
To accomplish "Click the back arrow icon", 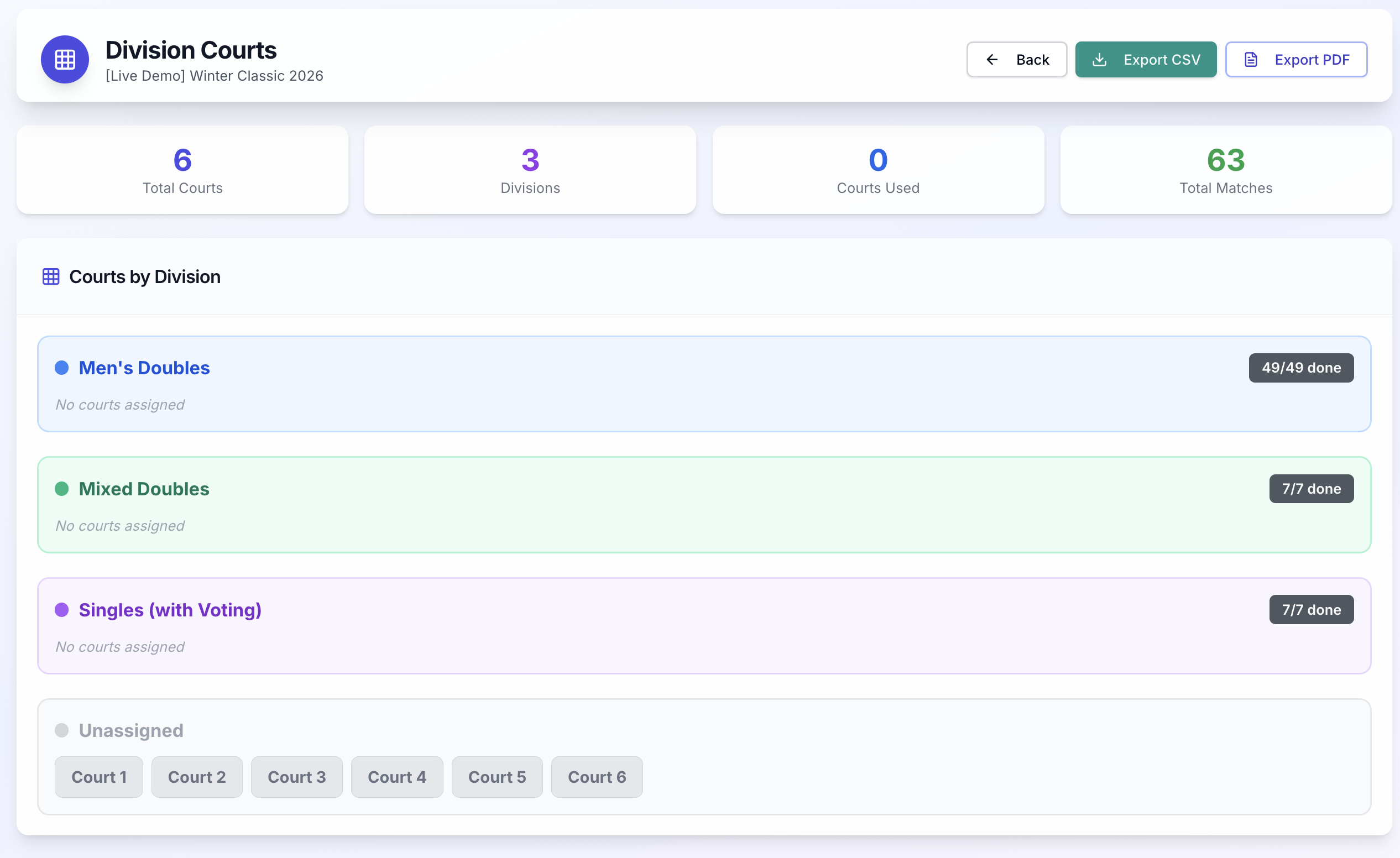I will 991,59.
